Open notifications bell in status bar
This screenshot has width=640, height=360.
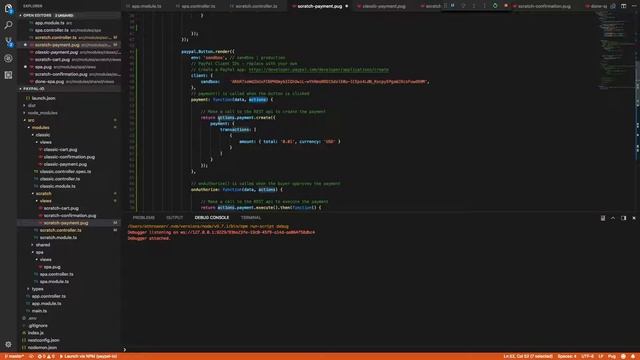tap(633, 356)
